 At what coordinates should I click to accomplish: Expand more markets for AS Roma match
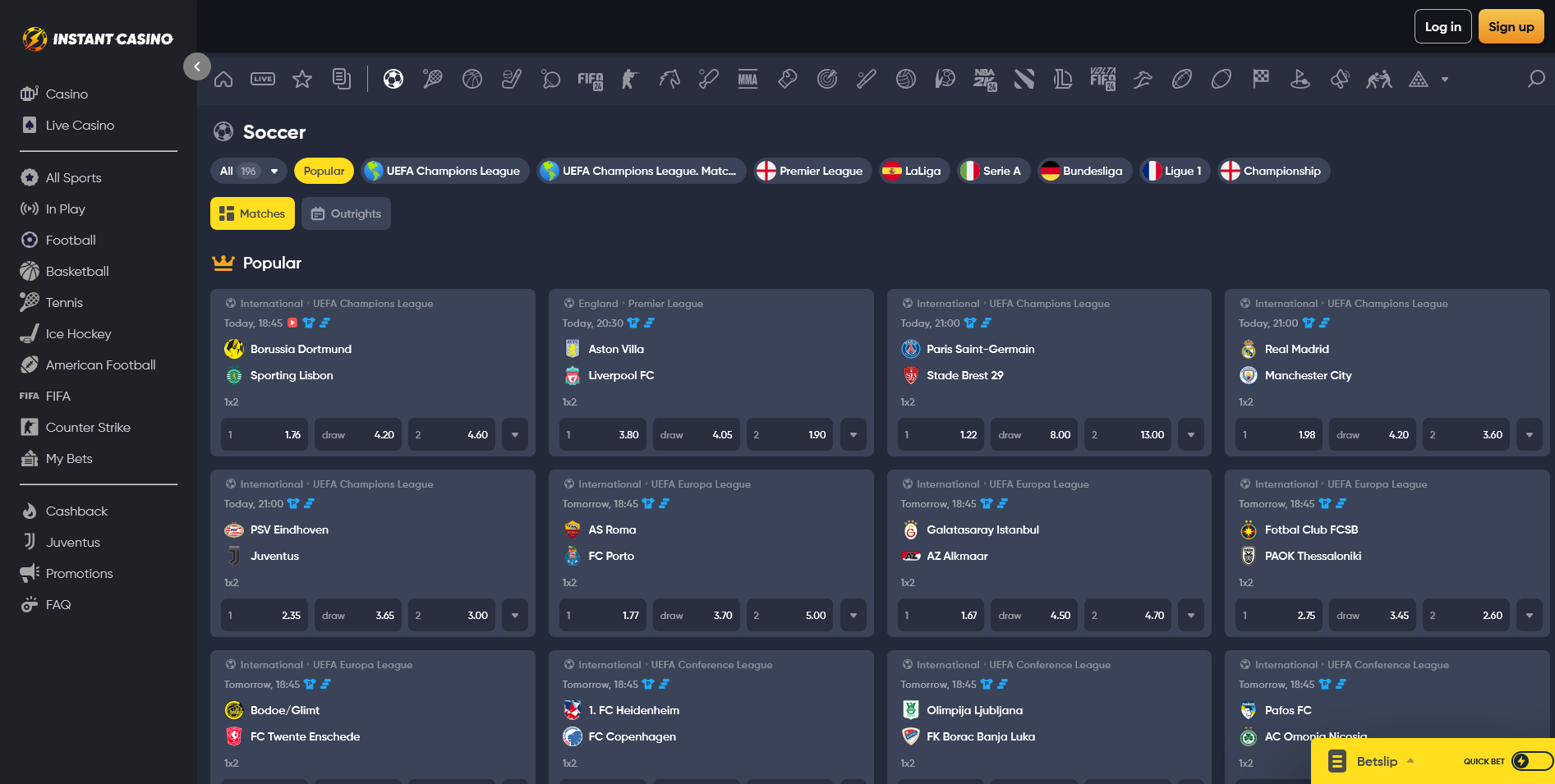click(853, 616)
